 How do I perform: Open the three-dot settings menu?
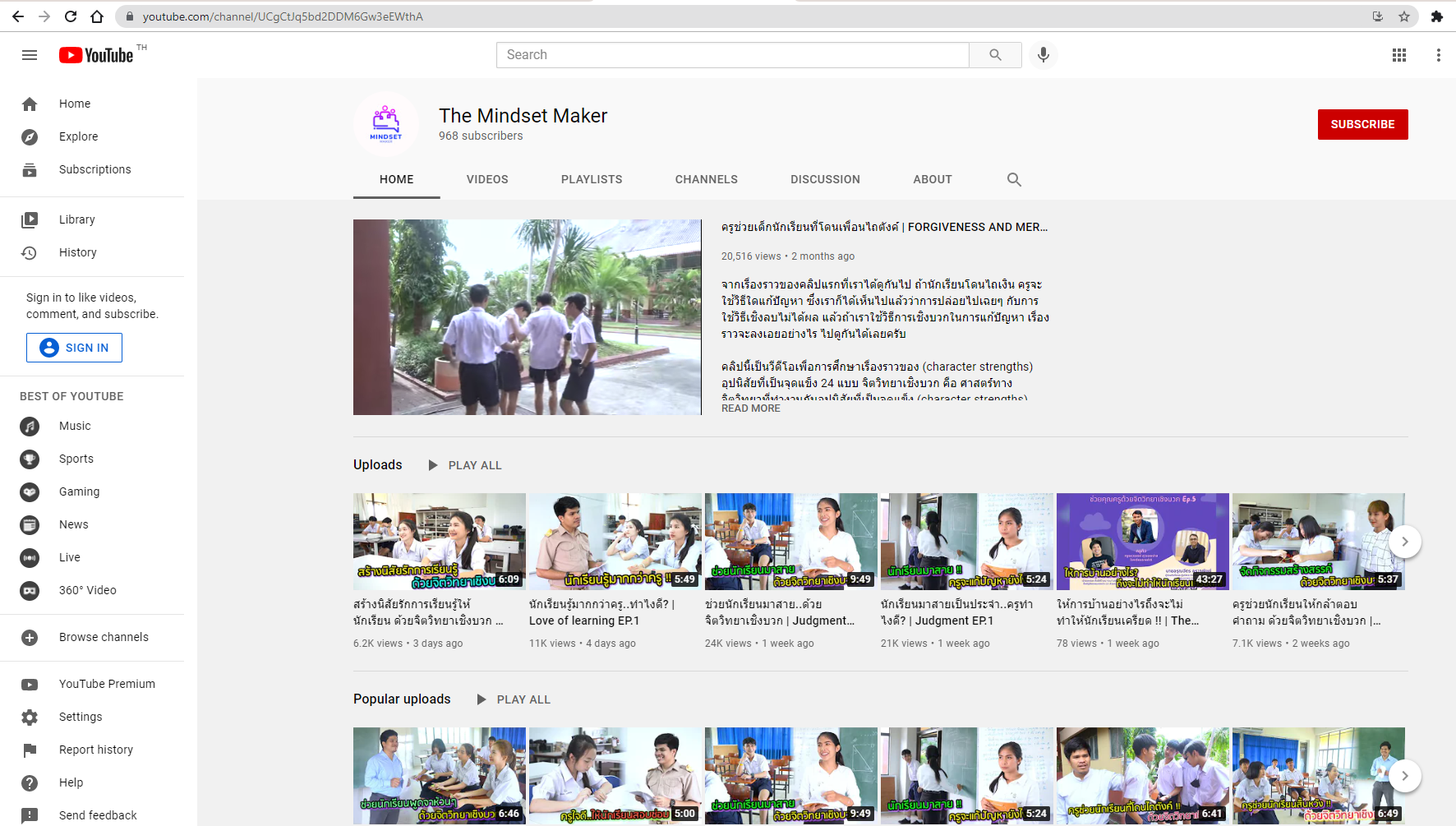pyautogui.click(x=1438, y=55)
